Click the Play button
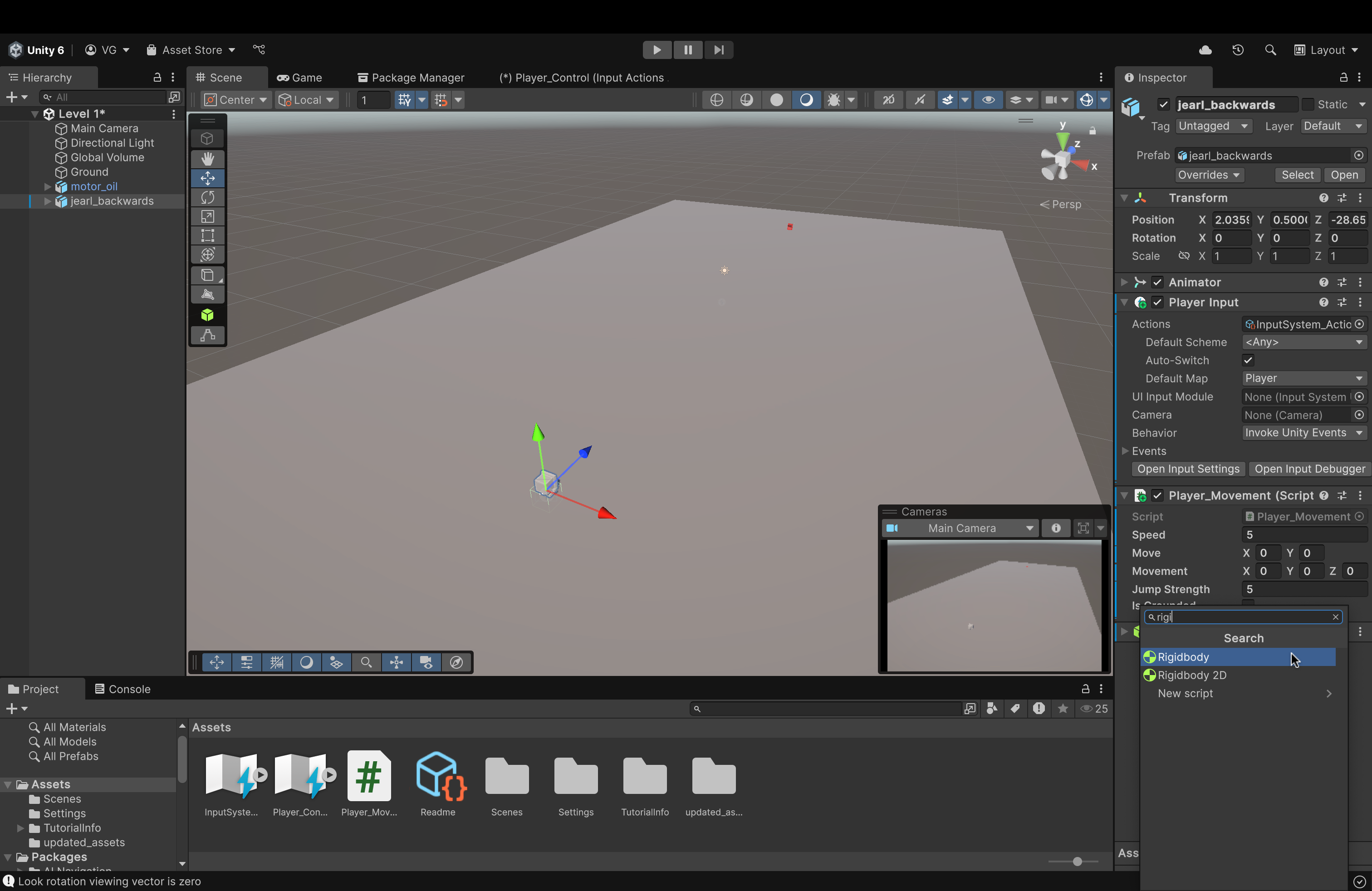Image resolution: width=1372 pixels, height=891 pixels. click(657, 49)
